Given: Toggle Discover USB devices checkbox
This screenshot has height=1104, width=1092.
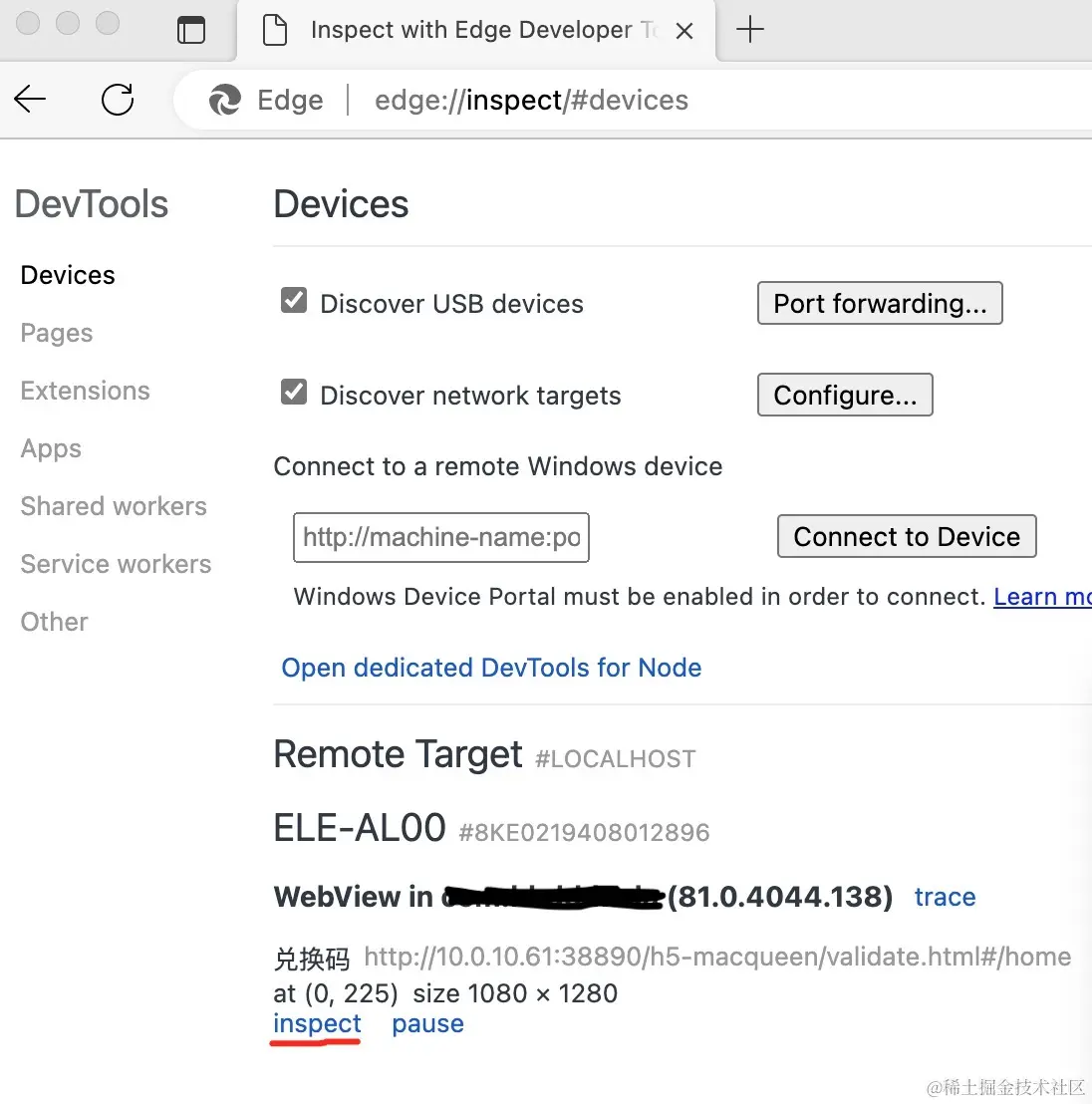Looking at the screenshot, I should [294, 301].
